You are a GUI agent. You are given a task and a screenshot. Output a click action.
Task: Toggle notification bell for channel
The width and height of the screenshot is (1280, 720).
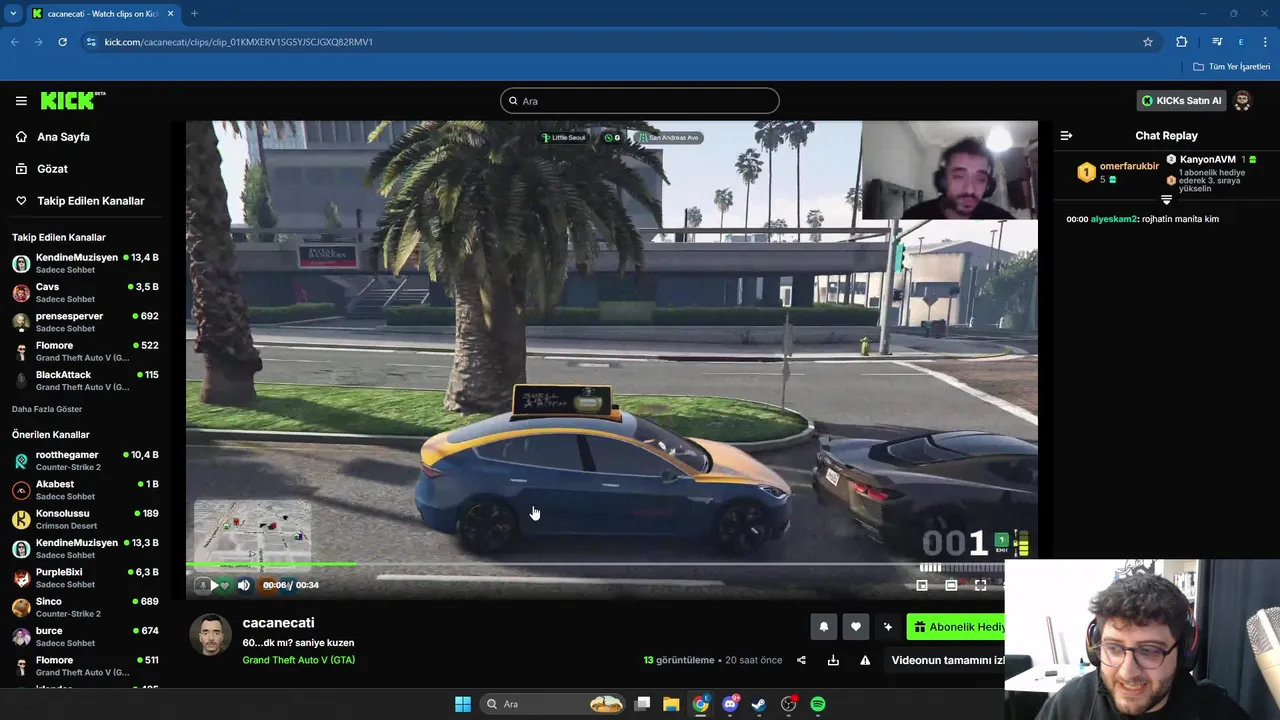click(x=824, y=627)
